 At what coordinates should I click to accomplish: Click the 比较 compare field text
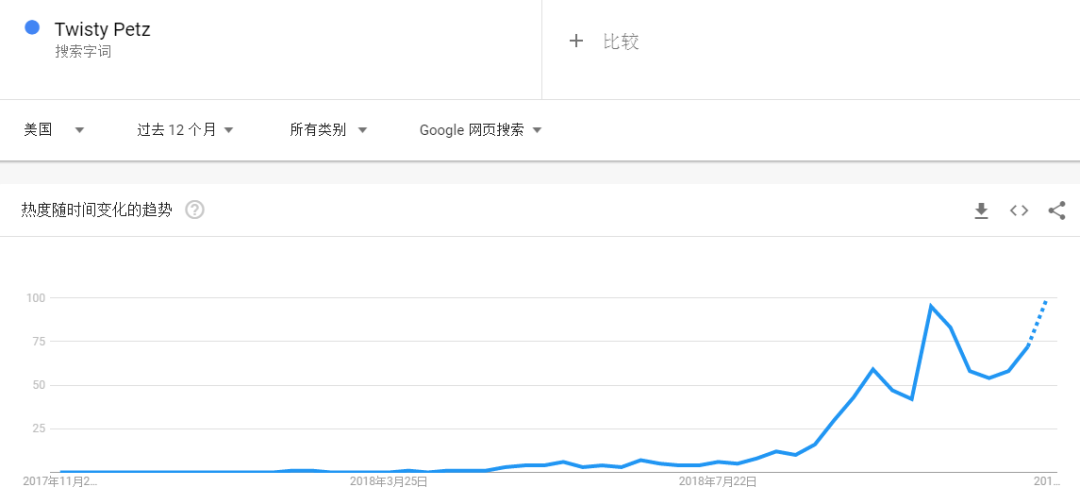620,41
